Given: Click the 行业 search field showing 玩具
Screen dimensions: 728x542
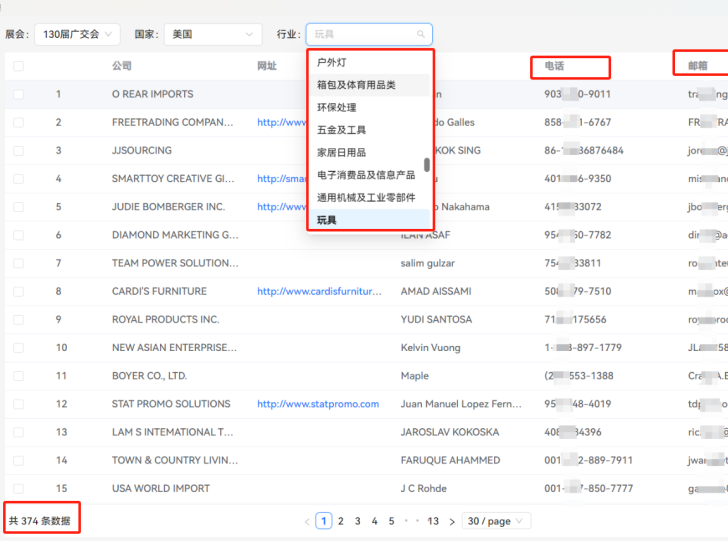Looking at the screenshot, I should pos(369,34).
